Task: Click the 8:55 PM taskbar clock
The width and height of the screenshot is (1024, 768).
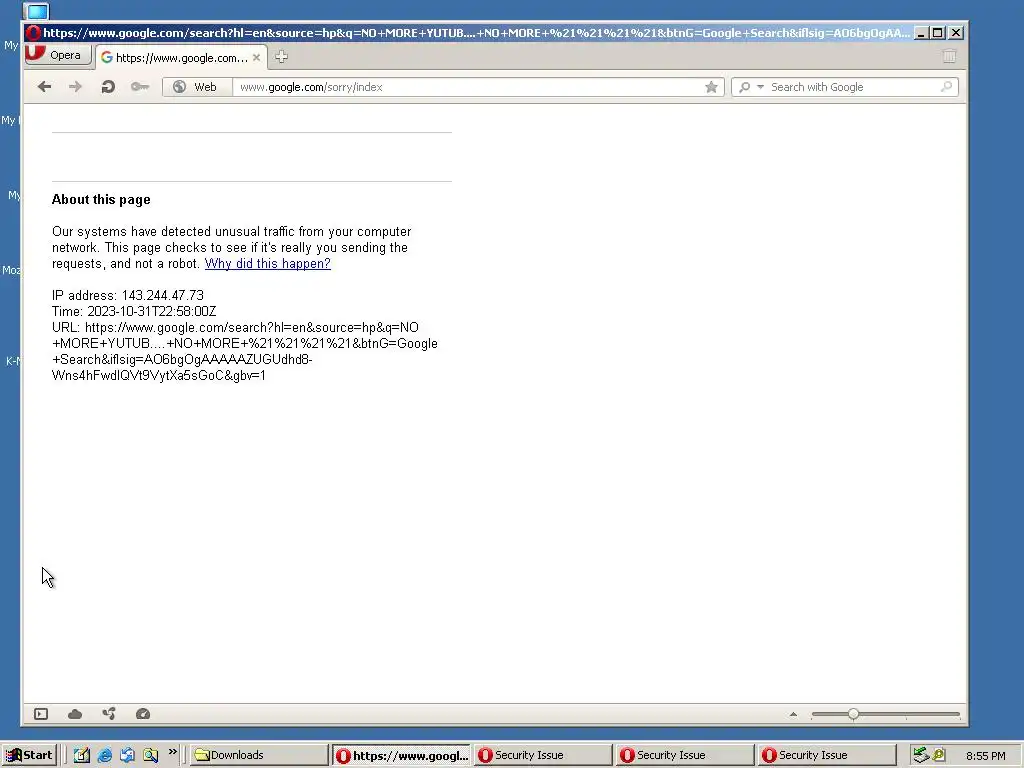Action: [x=985, y=756]
